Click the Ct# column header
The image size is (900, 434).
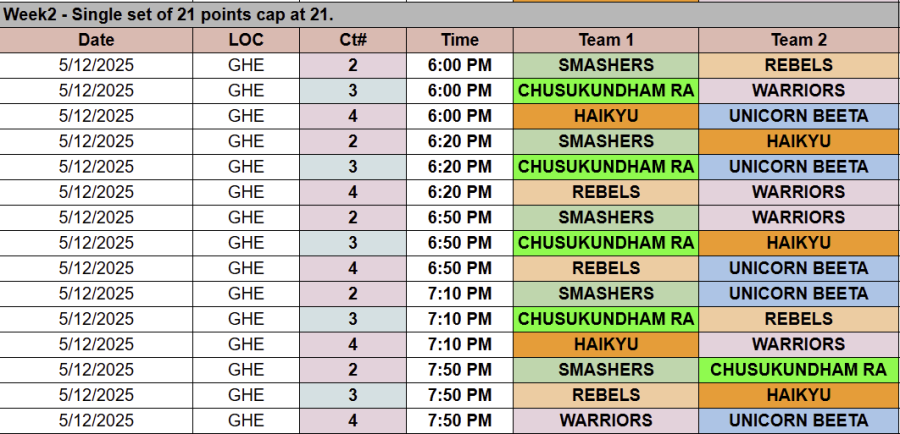pos(352,40)
